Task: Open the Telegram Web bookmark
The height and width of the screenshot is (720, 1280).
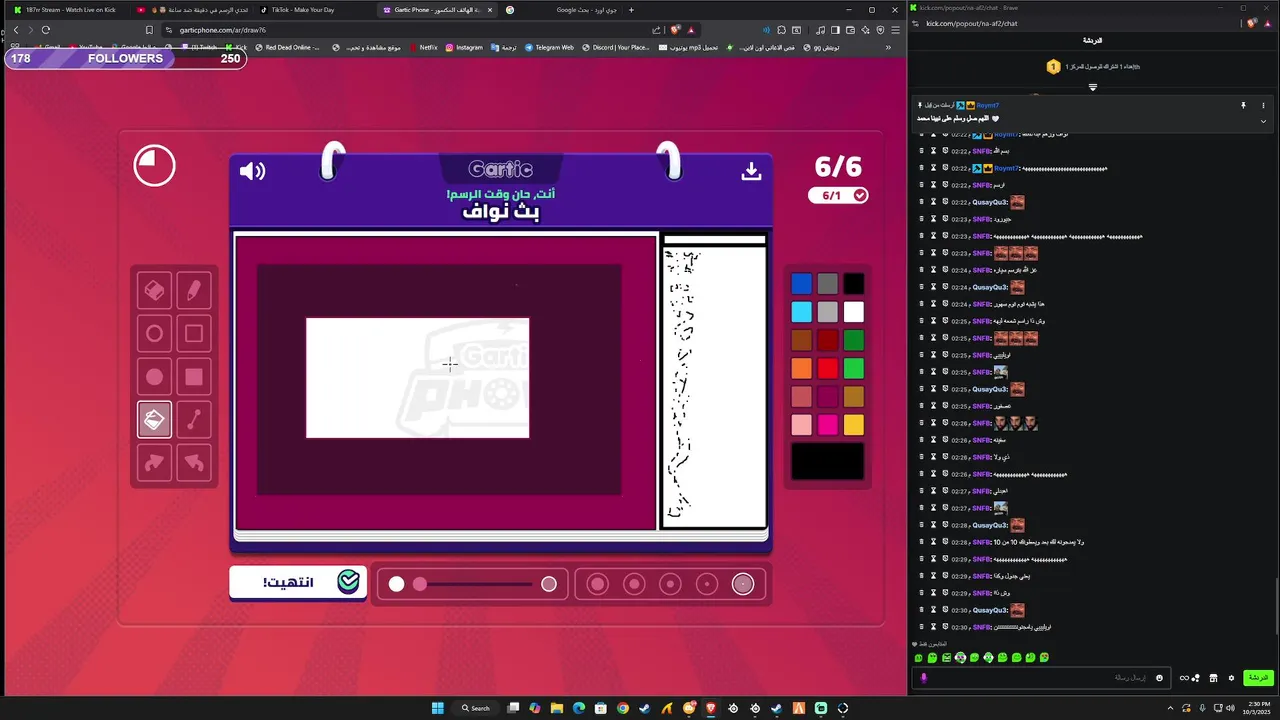Action: [549, 47]
